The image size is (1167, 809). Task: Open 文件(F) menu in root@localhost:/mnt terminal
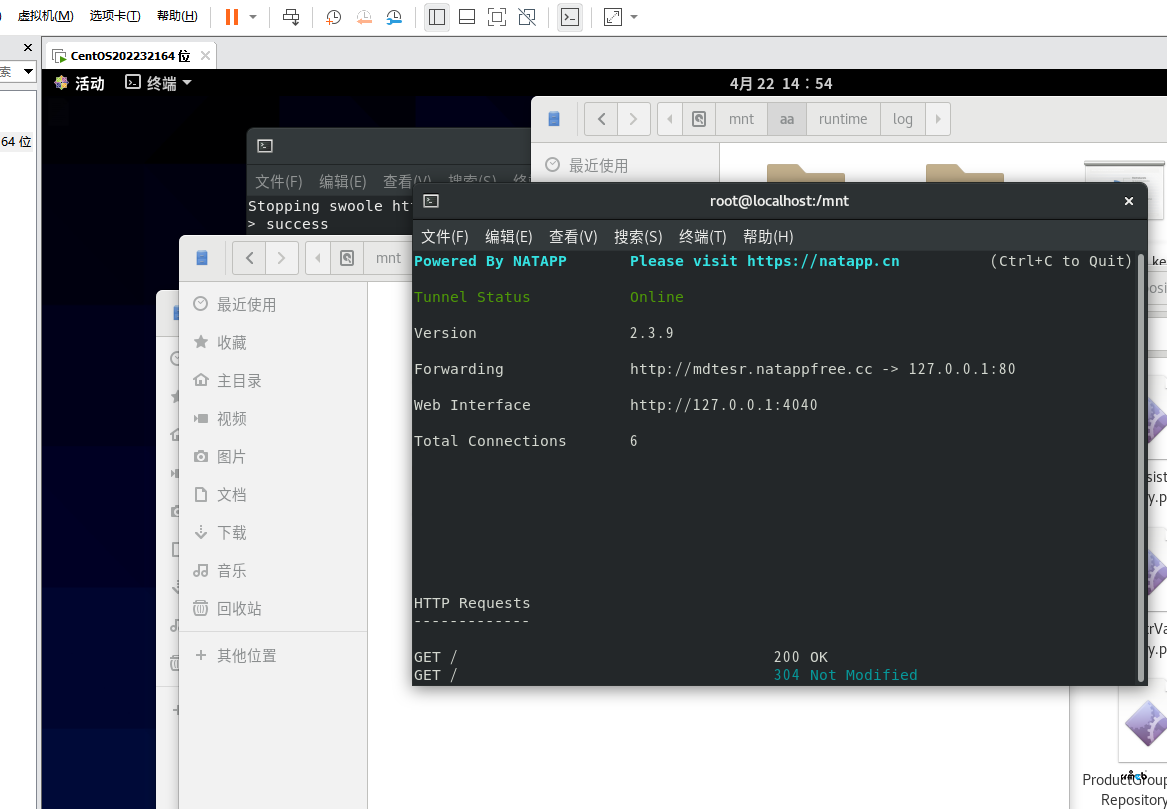pyautogui.click(x=445, y=237)
